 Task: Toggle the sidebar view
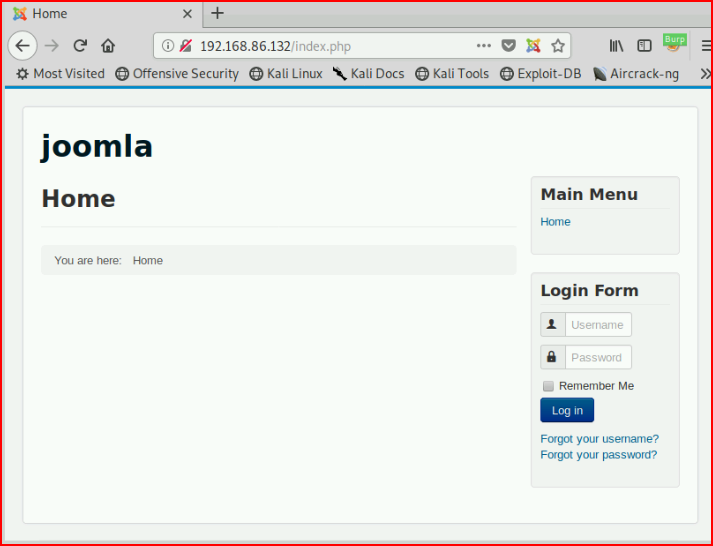click(644, 45)
